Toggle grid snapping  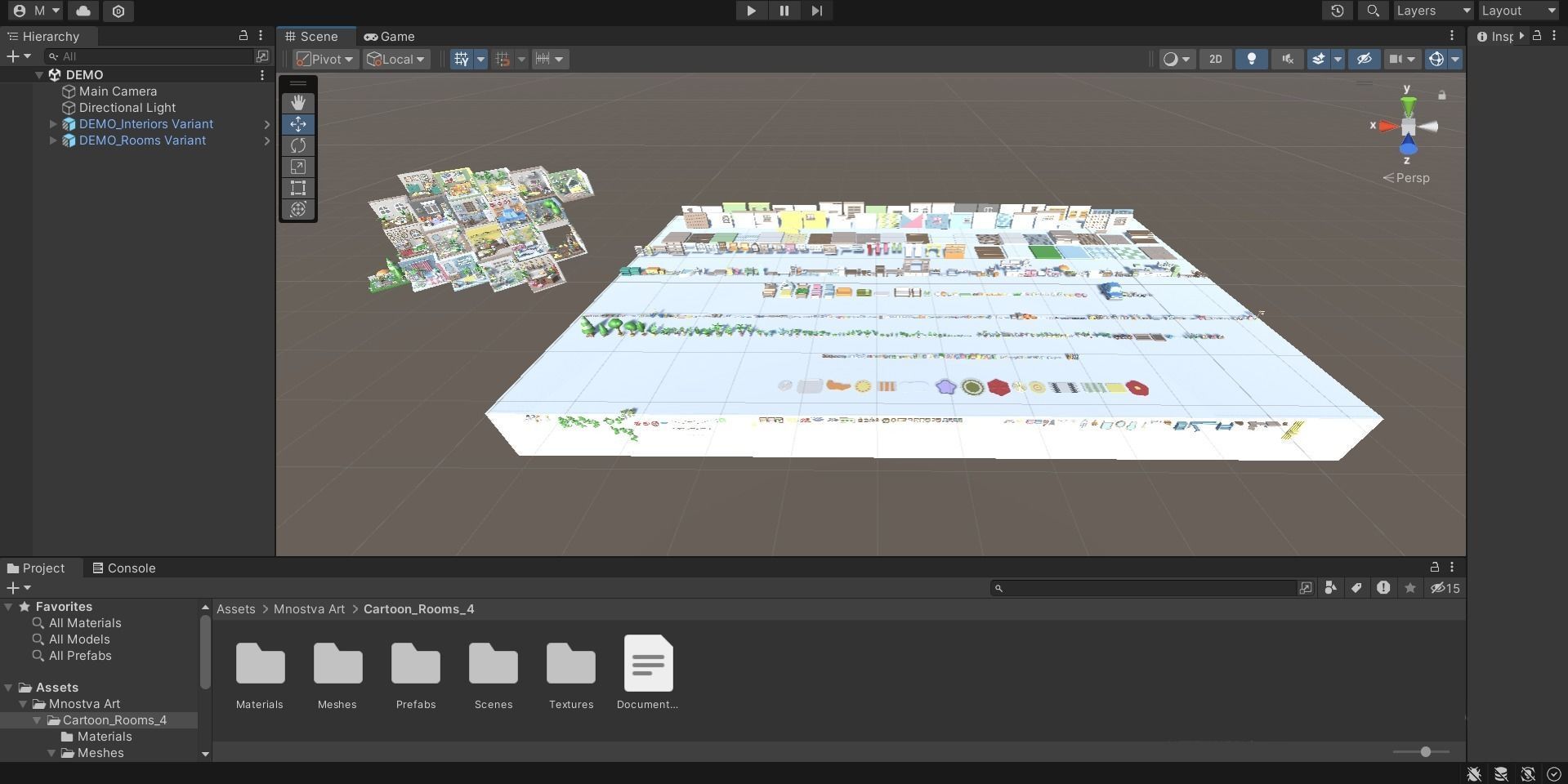click(503, 59)
